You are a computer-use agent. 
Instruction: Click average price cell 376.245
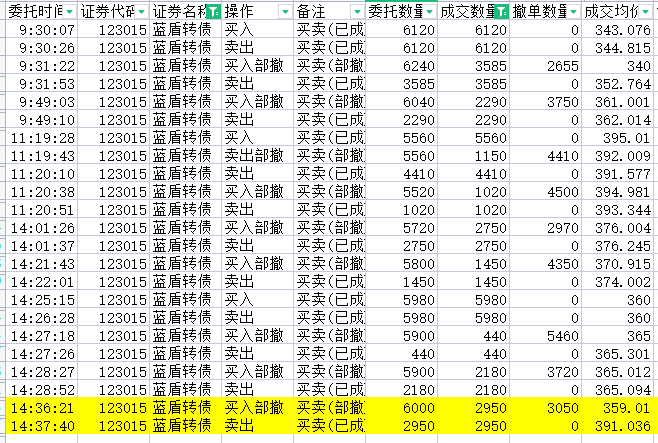pos(619,246)
